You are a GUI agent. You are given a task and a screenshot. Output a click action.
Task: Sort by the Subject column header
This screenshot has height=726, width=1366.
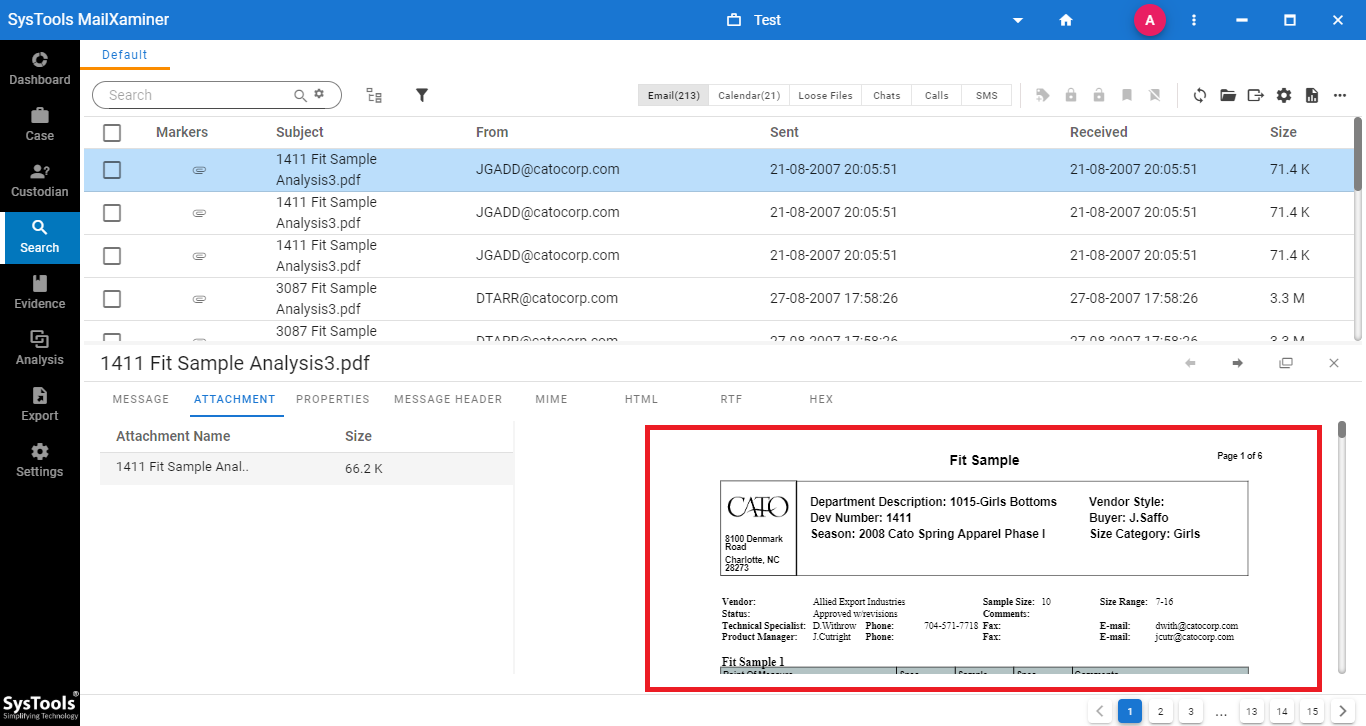tap(300, 132)
